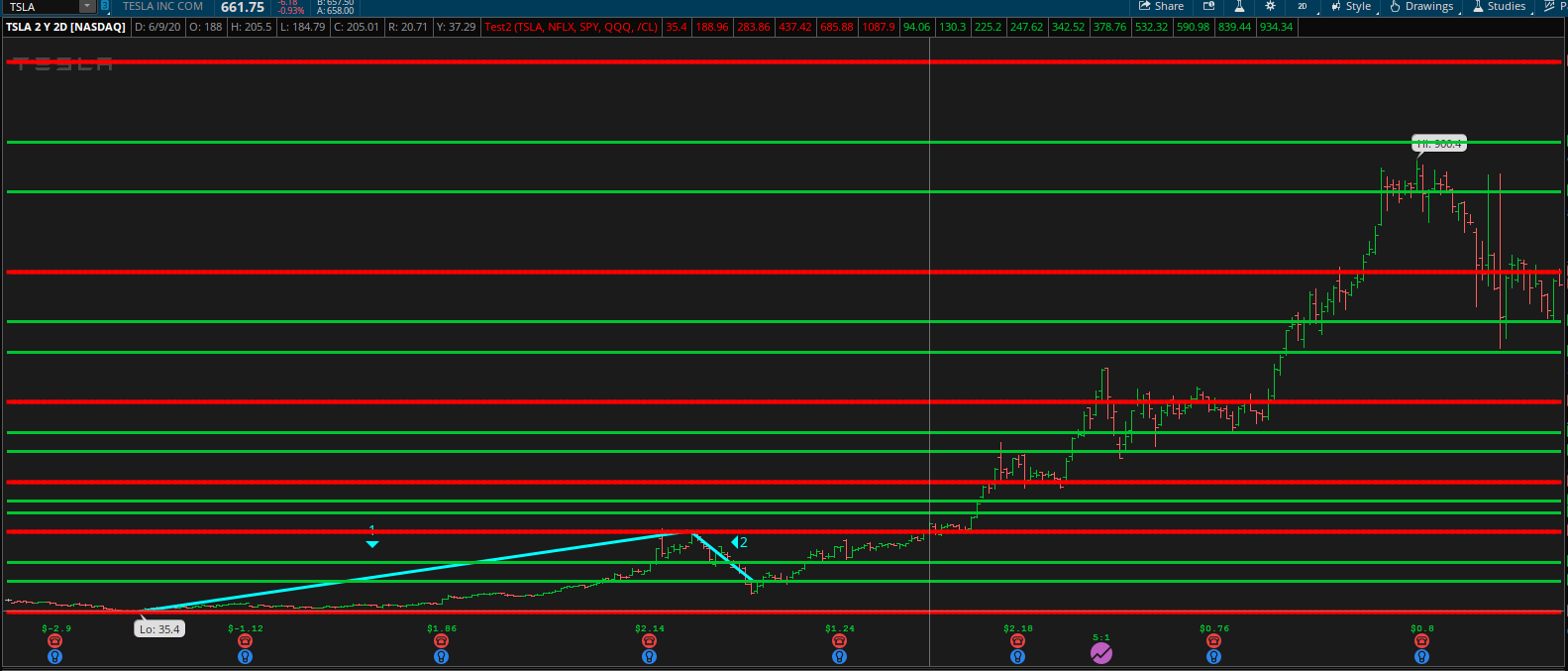Expand the TSLA symbol dropdown arrow
1568x671 pixels.
point(87,6)
